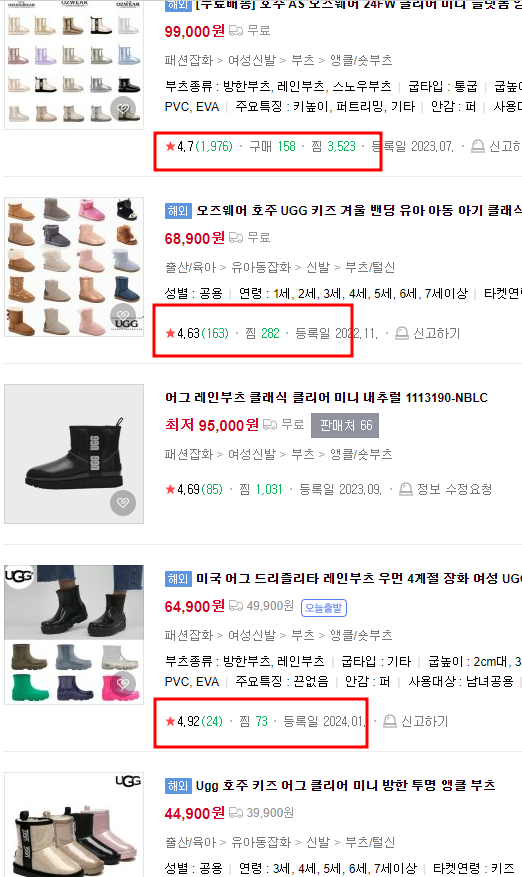Screen dimensions: 522x877
Task: Toggle wishlist heart on UGG kids boots thumbnail
Action: (123, 315)
